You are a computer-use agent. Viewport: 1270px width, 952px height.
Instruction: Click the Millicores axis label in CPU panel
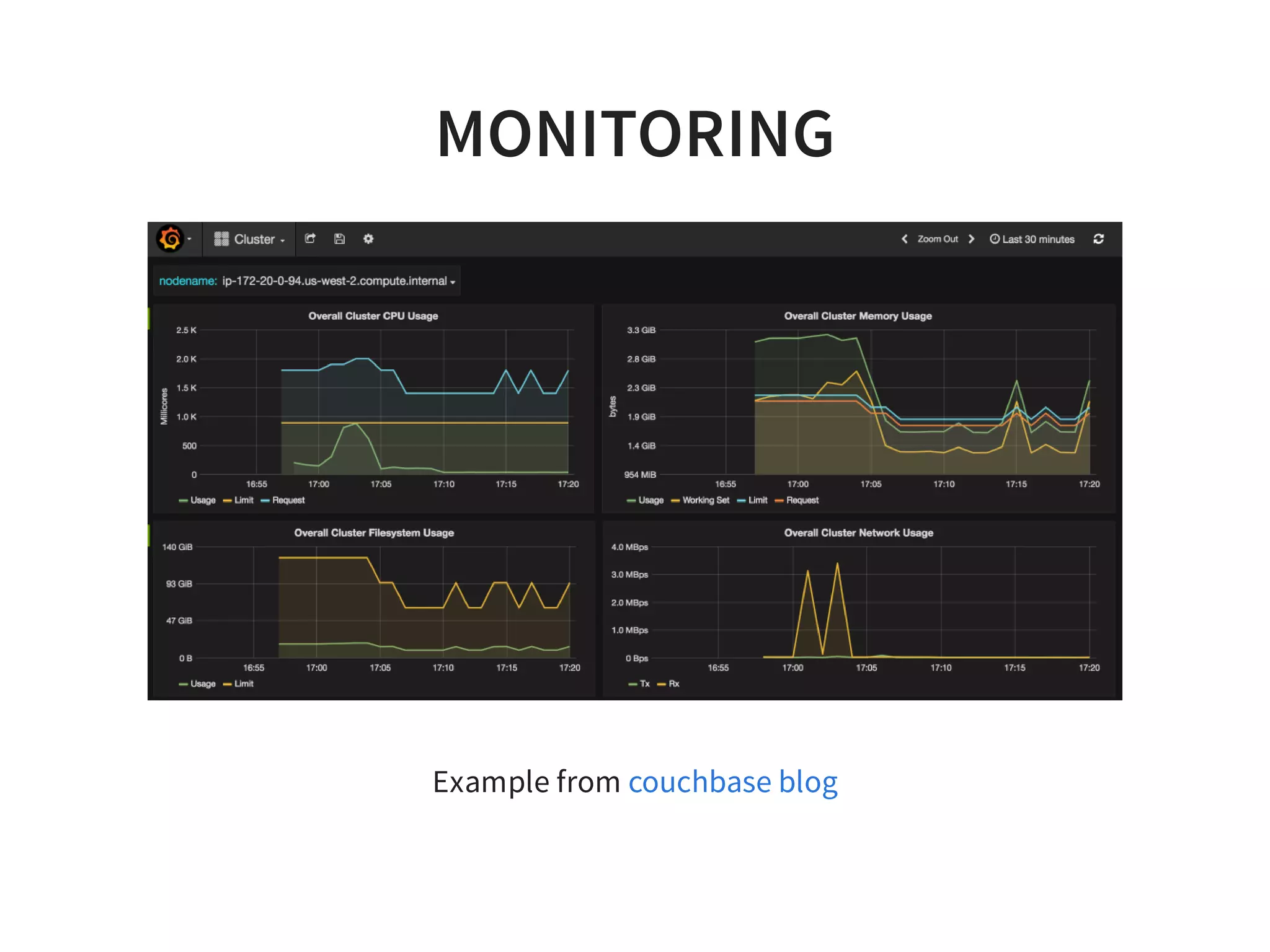click(x=164, y=407)
